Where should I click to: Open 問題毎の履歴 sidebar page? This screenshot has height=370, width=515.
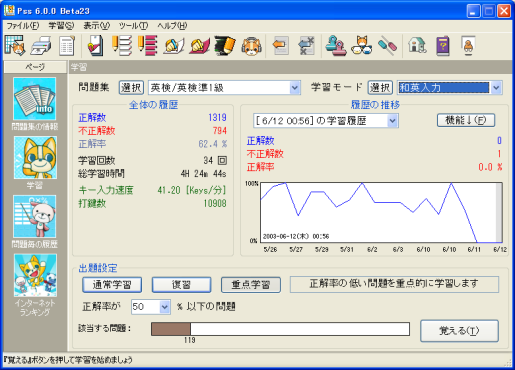(x=35, y=222)
